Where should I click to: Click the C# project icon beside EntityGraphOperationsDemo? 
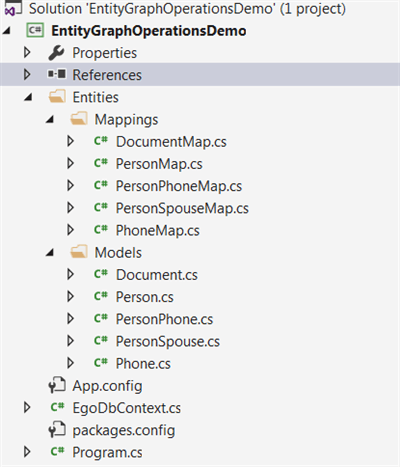click(x=35, y=31)
